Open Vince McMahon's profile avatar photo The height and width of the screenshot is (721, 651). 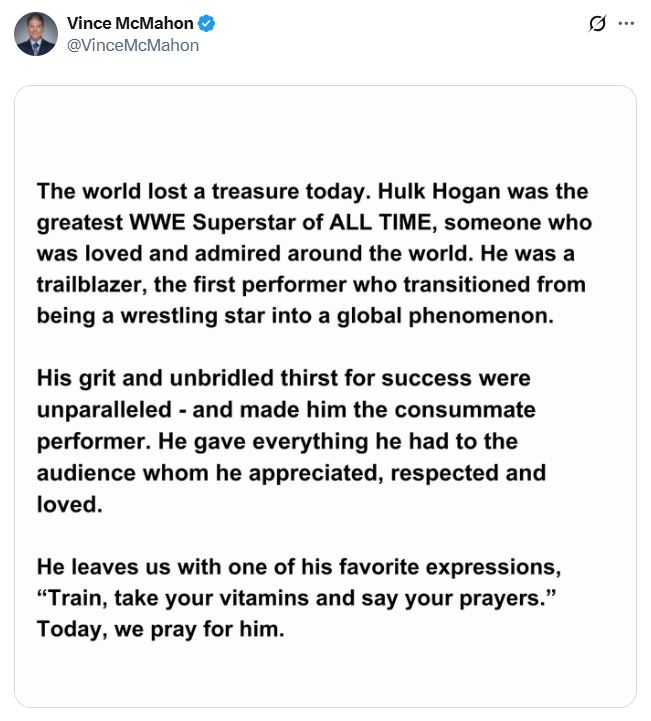36,35
